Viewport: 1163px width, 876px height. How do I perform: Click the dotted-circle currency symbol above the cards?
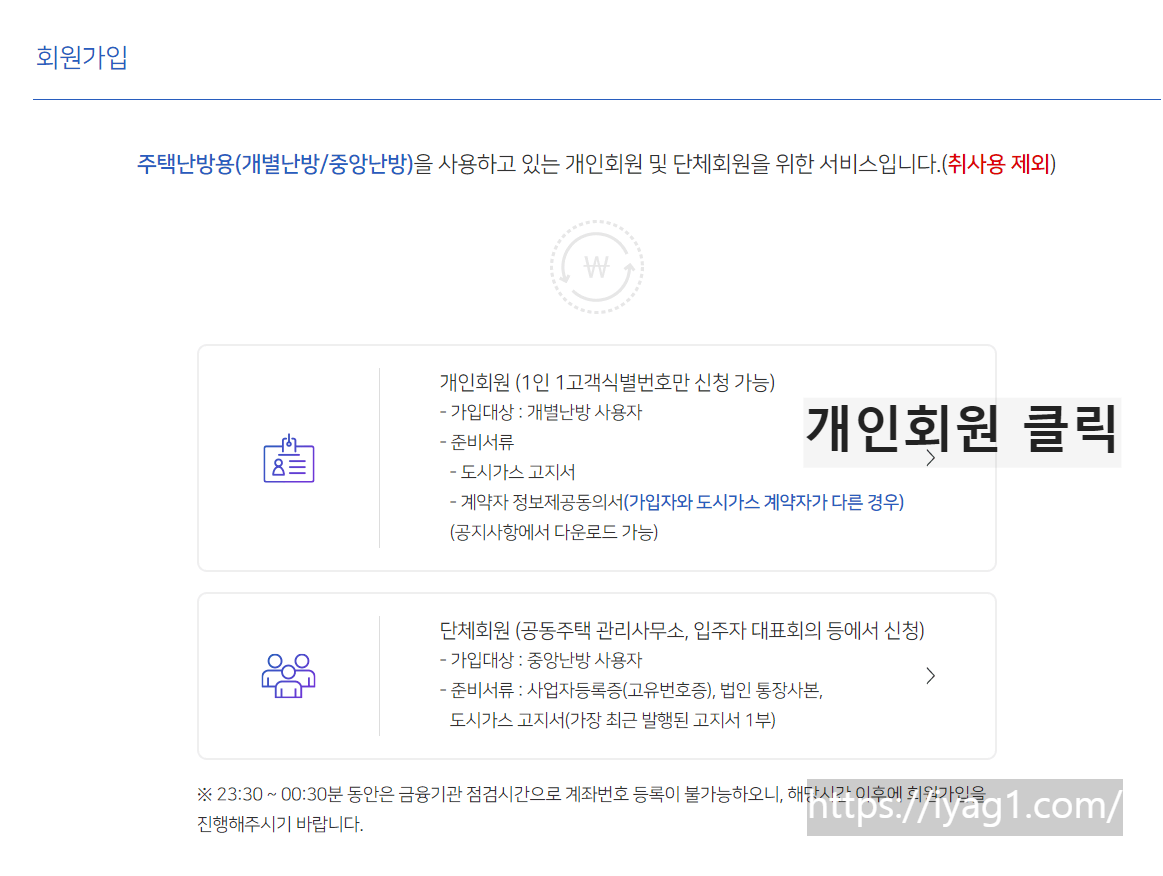click(596, 266)
